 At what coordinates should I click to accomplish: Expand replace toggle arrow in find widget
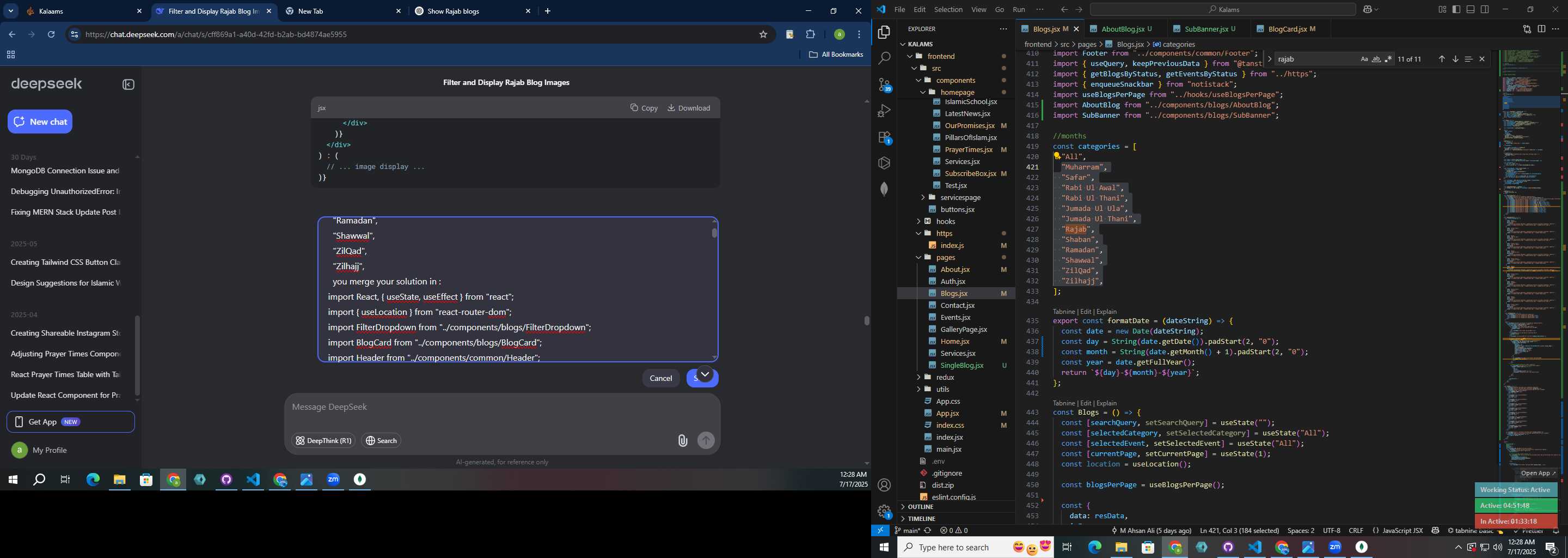tap(1269, 59)
